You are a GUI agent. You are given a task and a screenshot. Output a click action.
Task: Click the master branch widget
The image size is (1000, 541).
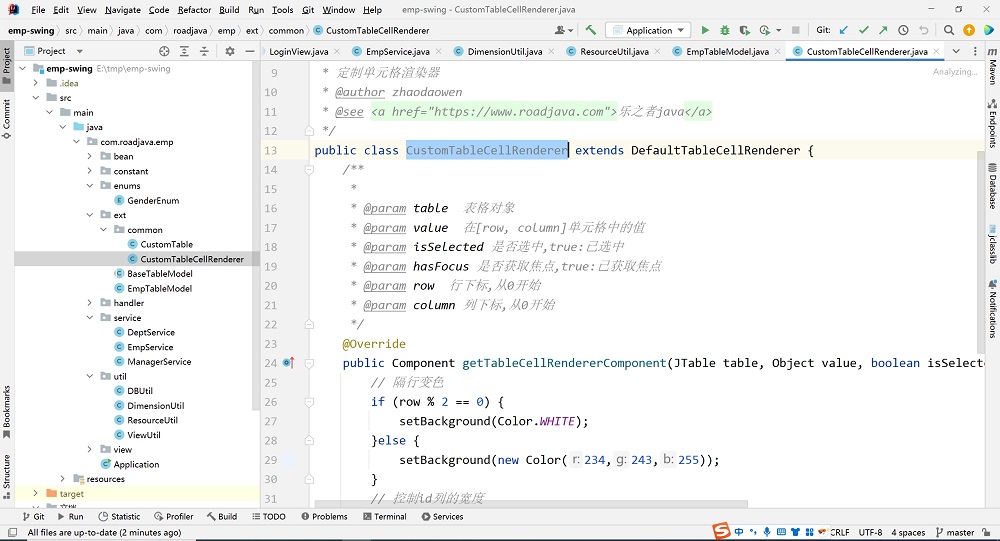click(955, 532)
